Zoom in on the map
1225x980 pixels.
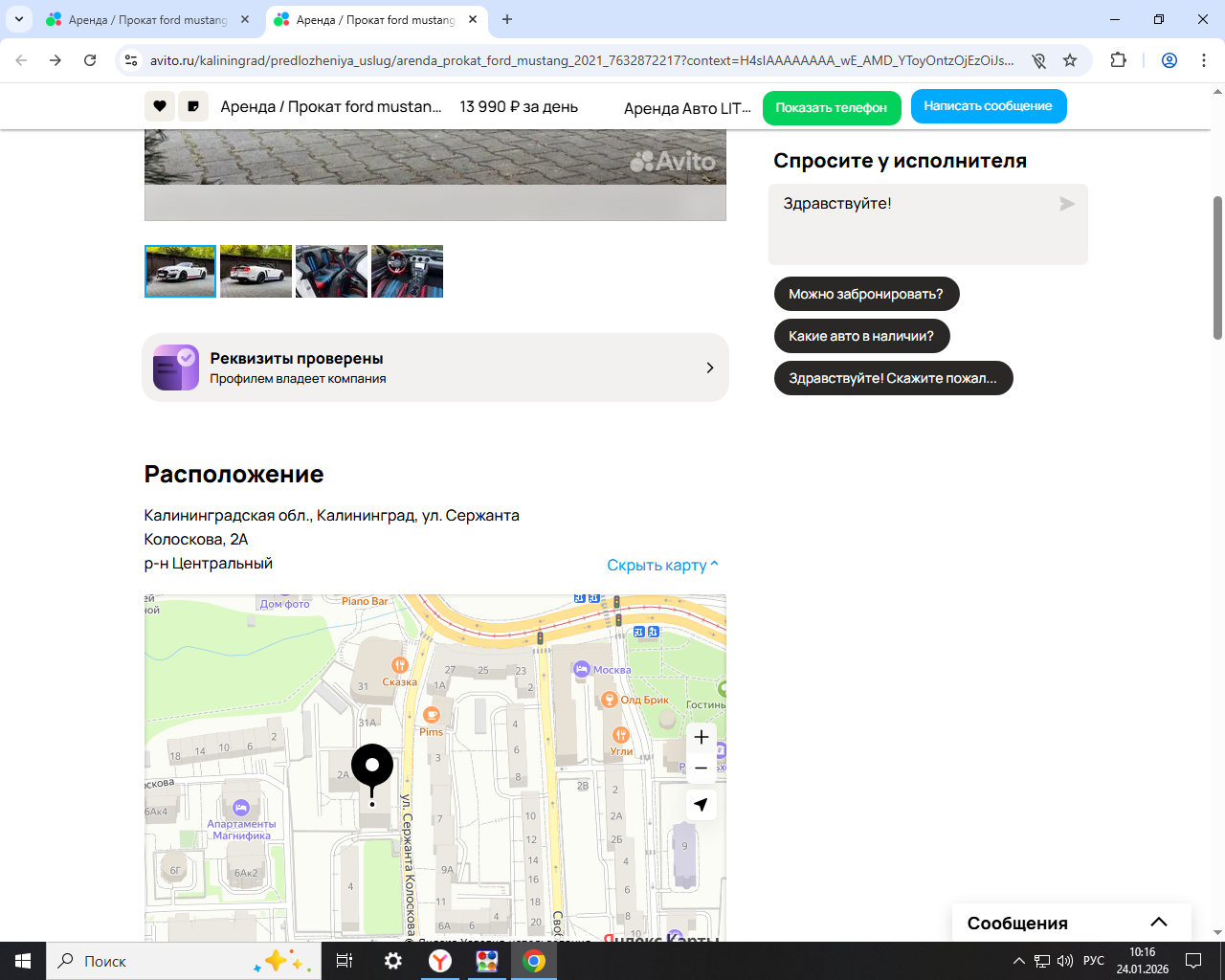702,737
